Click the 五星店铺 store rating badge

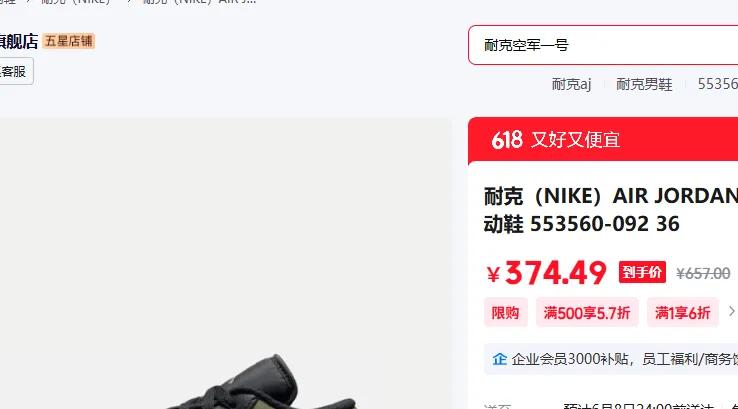click(69, 41)
